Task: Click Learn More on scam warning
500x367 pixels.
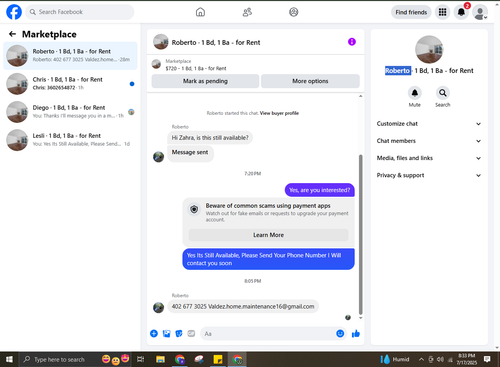Action: point(268,235)
